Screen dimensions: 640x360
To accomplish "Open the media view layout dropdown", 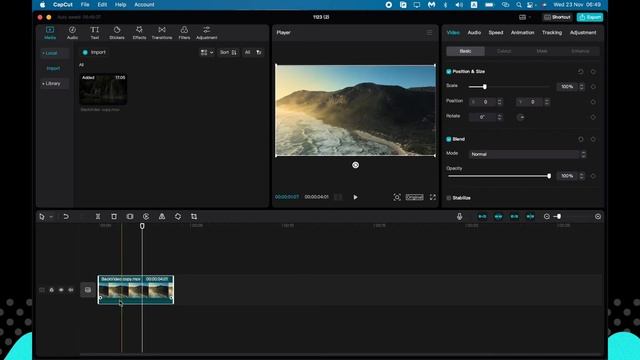I will [x=207, y=52].
